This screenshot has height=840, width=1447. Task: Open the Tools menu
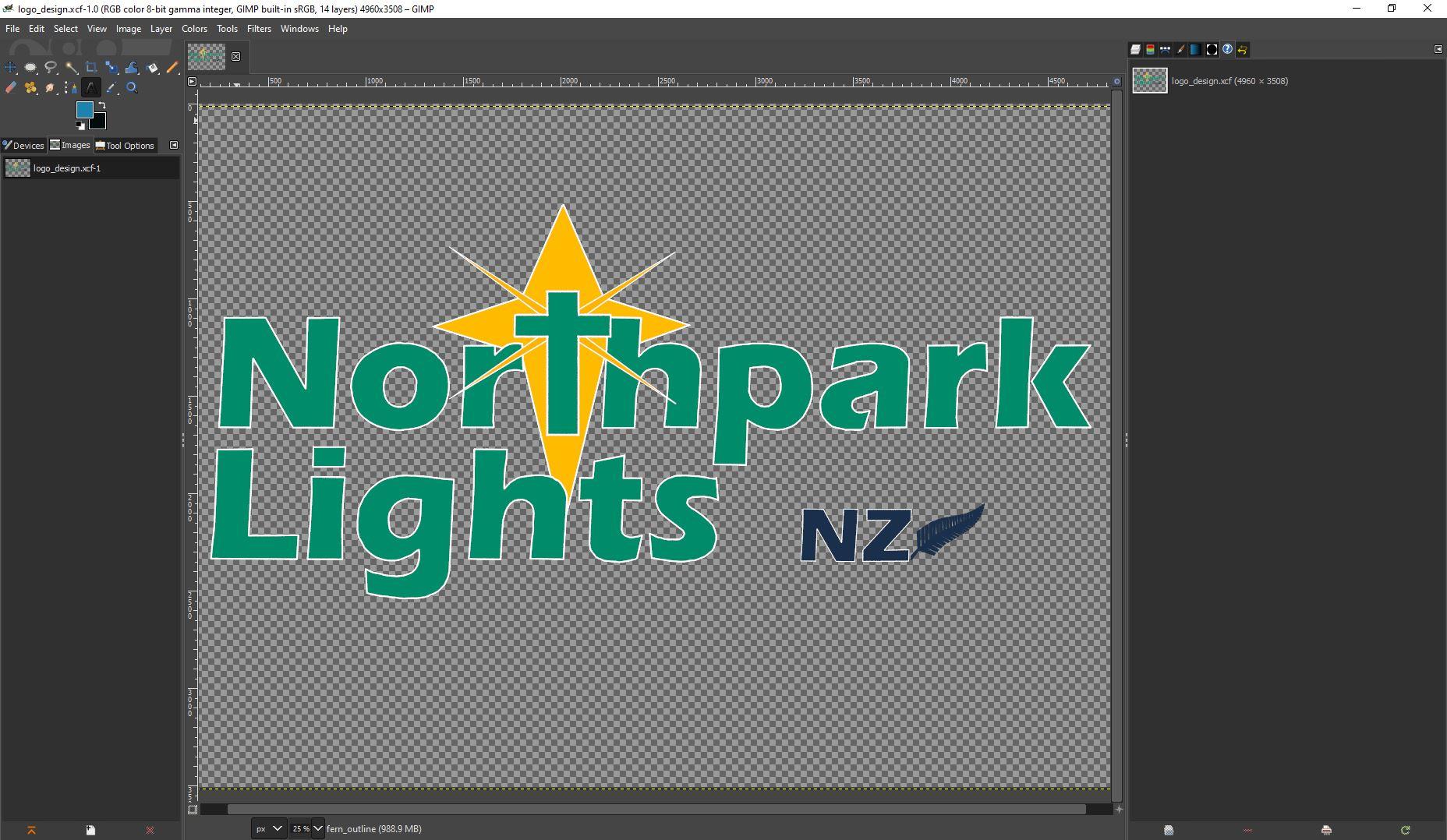click(x=227, y=29)
